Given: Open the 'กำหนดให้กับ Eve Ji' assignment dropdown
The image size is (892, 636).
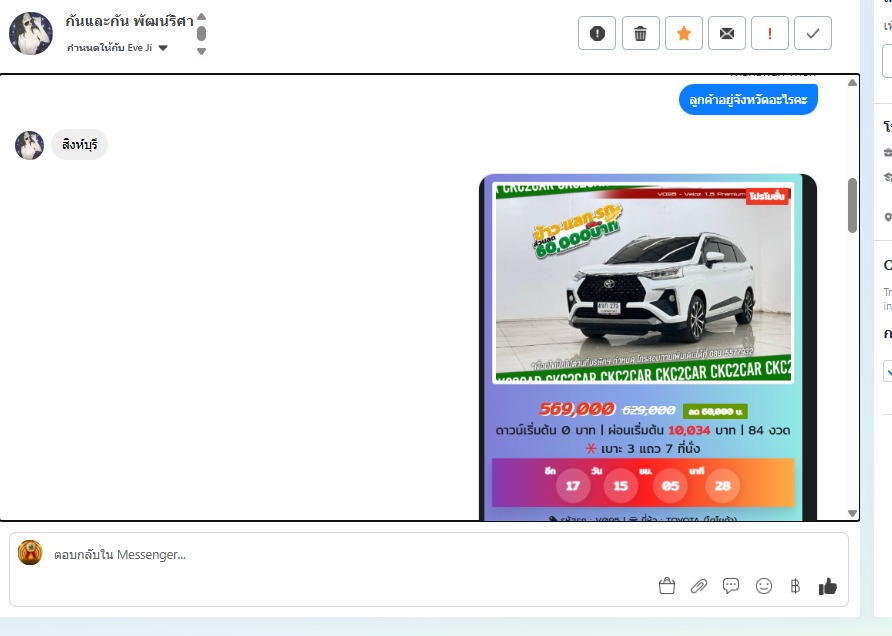Looking at the screenshot, I should tap(117, 48).
